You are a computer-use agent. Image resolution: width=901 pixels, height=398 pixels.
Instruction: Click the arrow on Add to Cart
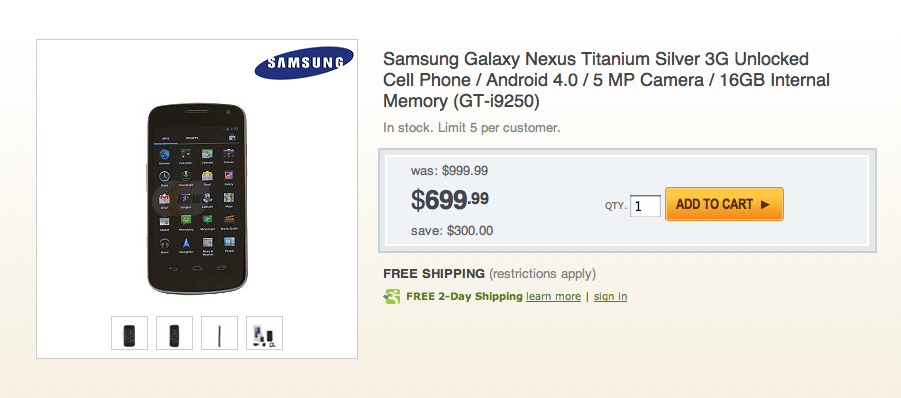point(765,204)
